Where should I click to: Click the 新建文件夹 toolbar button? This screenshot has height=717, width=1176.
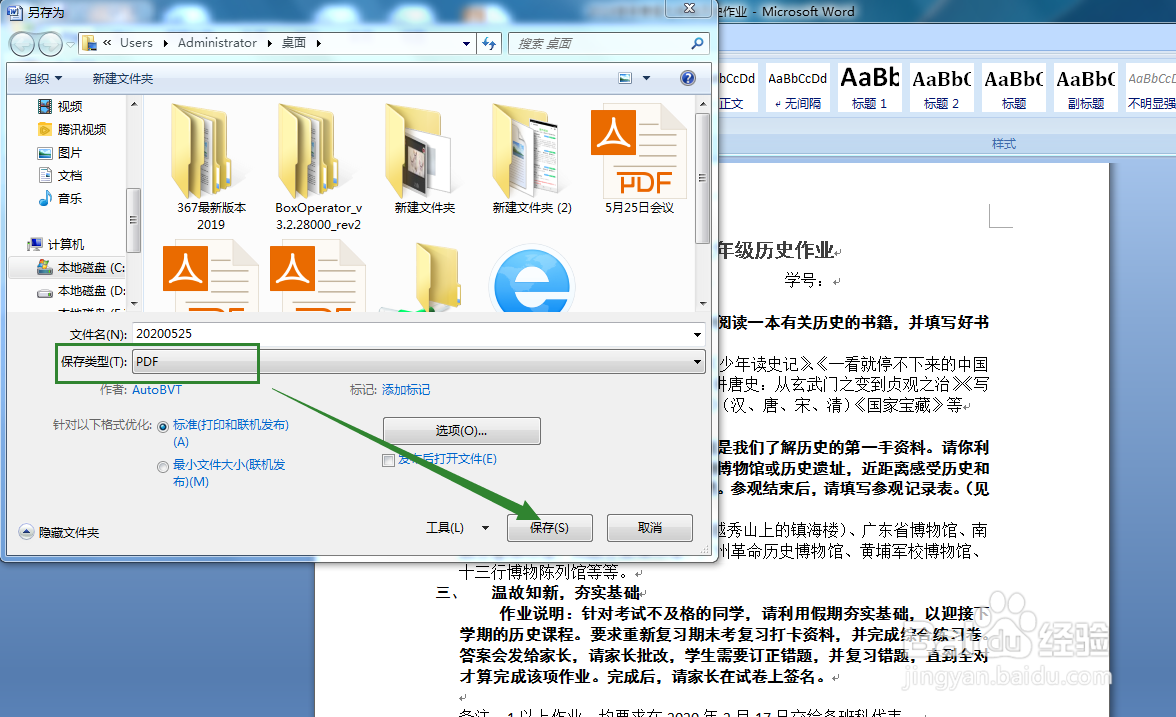(x=123, y=79)
